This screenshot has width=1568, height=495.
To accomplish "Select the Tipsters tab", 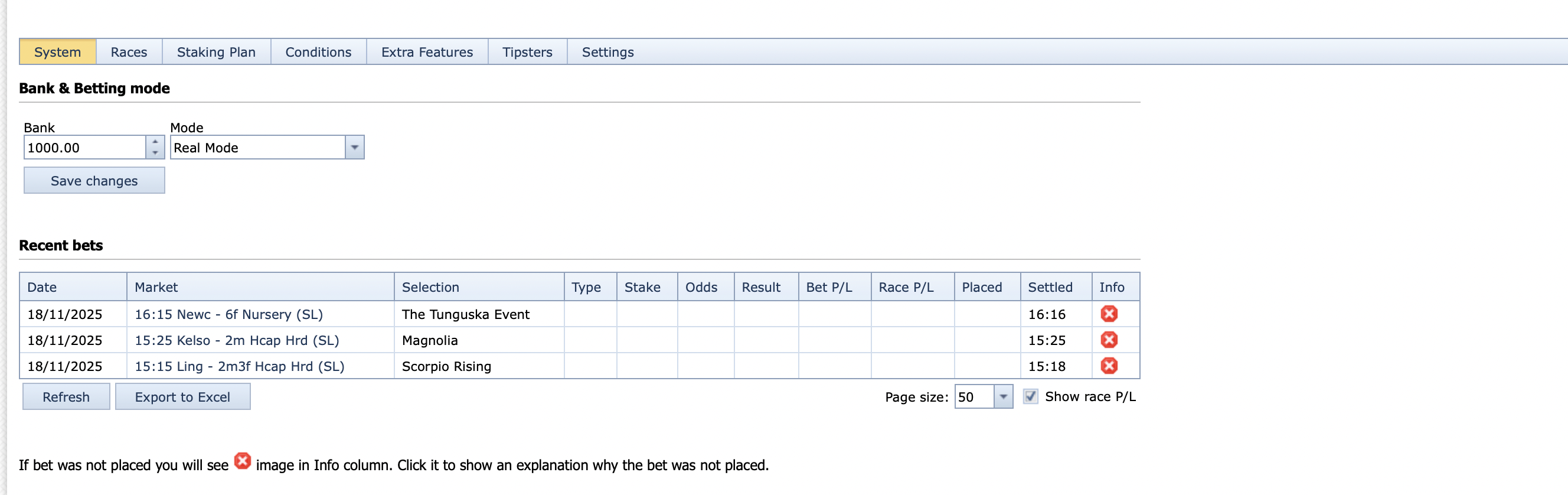I will click(527, 53).
